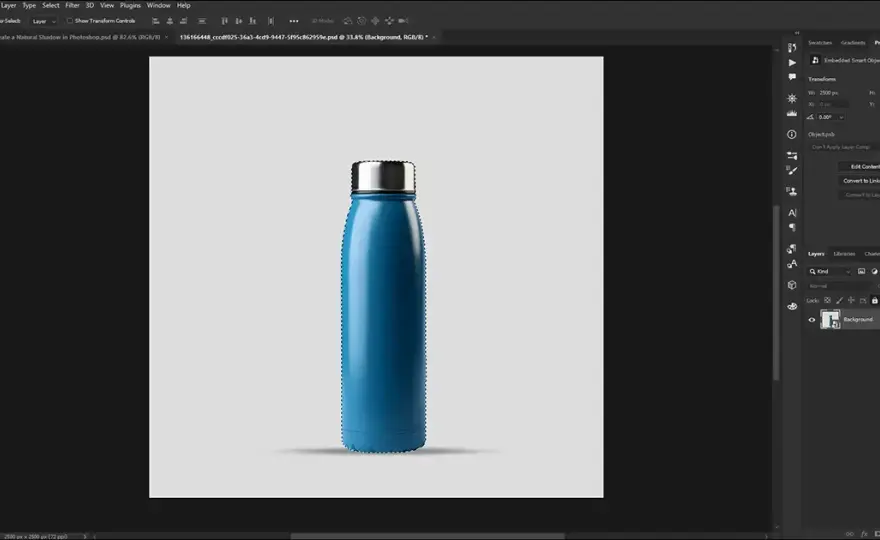Screen dimensions: 880x540
Task: Click distribute vertically icon in options bar
Action: click(x=202, y=21)
